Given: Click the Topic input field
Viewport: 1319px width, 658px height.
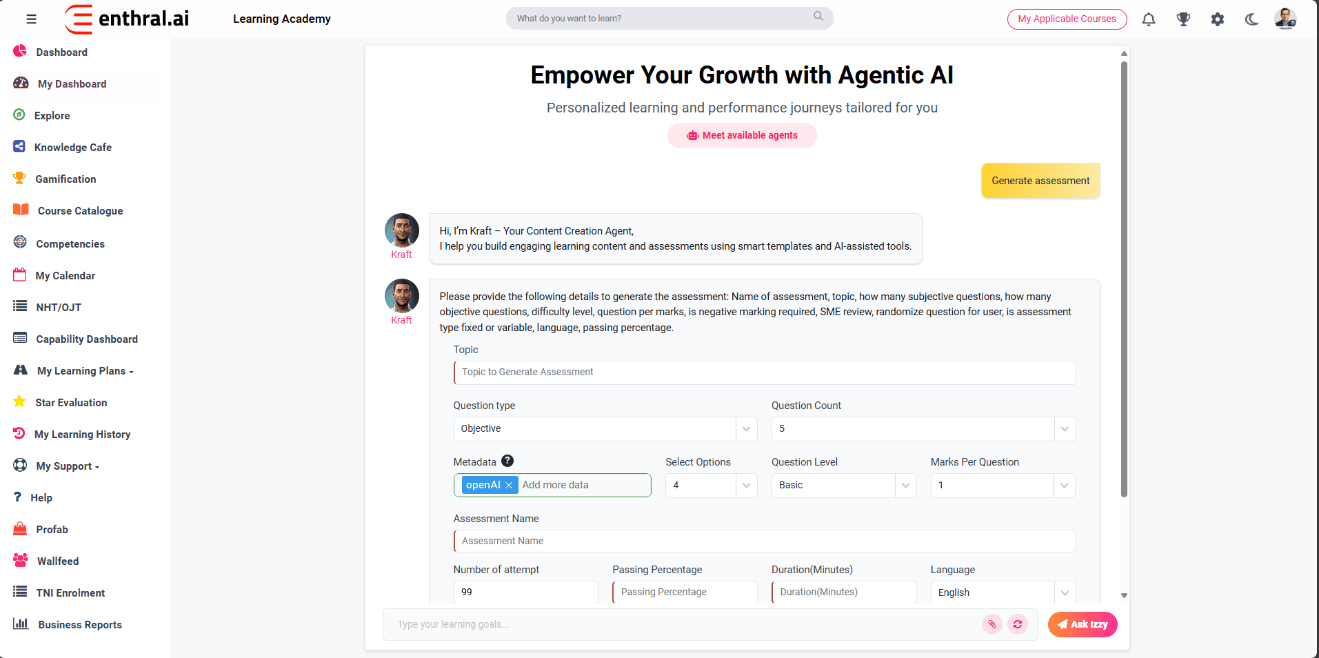Looking at the screenshot, I should coord(765,372).
